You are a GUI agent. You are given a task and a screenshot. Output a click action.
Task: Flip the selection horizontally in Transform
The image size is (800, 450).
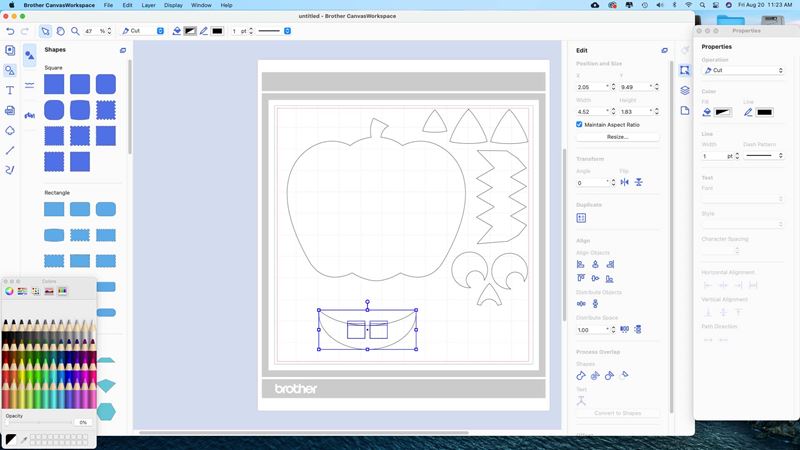625,182
